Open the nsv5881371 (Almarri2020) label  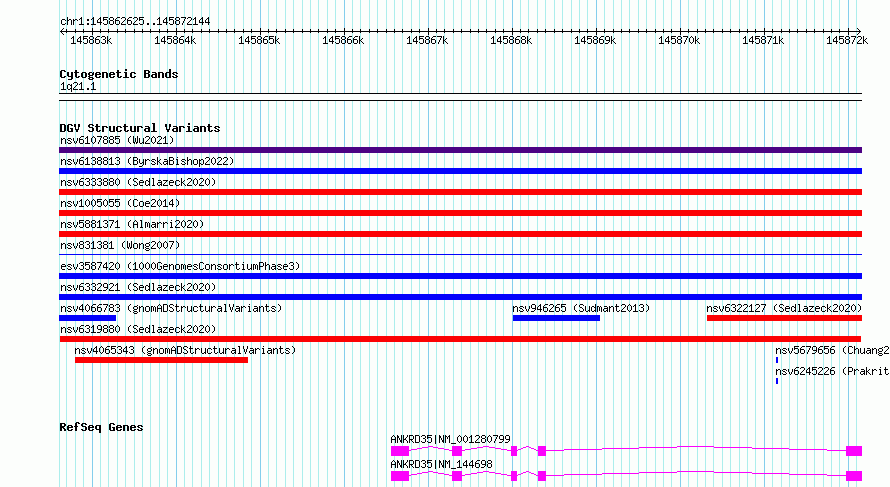[x=132, y=224]
